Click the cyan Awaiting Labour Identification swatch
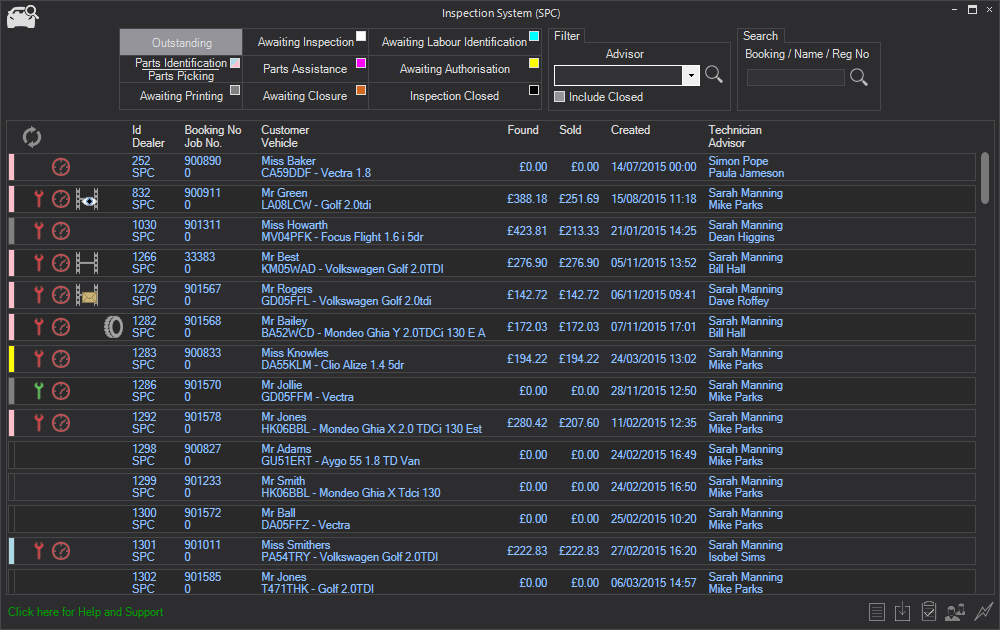 (x=534, y=36)
